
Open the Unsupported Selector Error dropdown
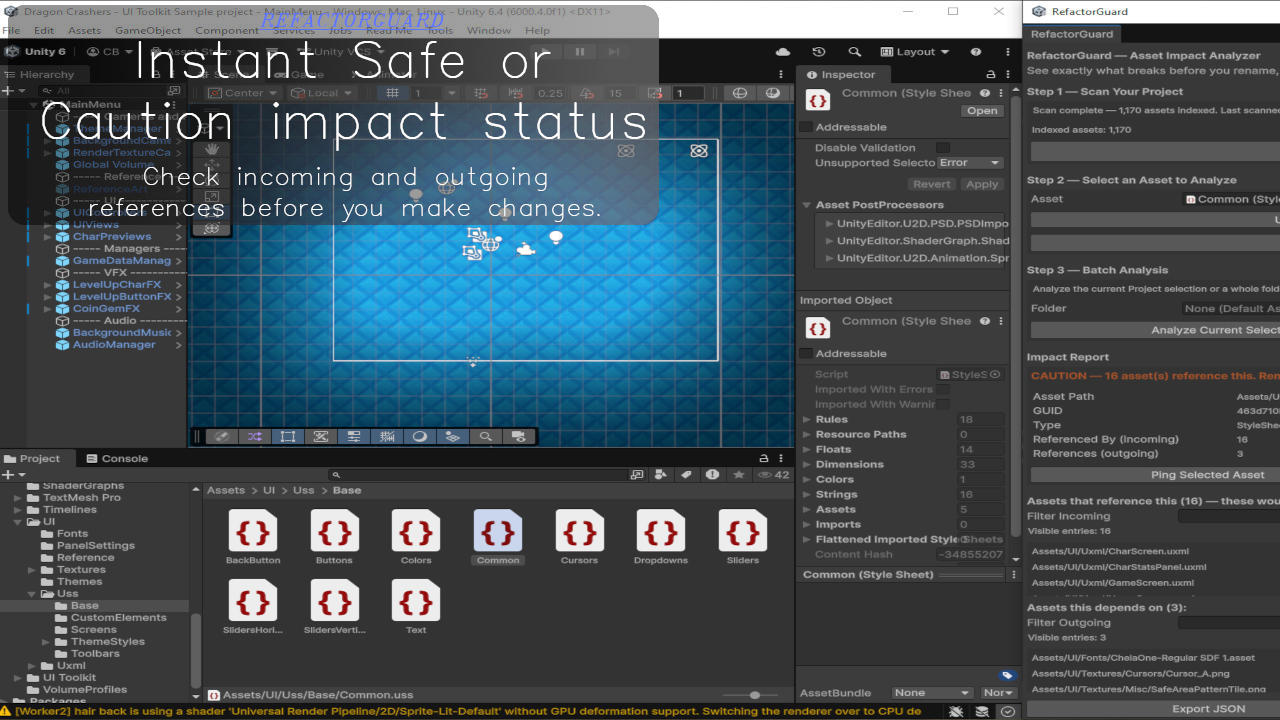coord(969,163)
